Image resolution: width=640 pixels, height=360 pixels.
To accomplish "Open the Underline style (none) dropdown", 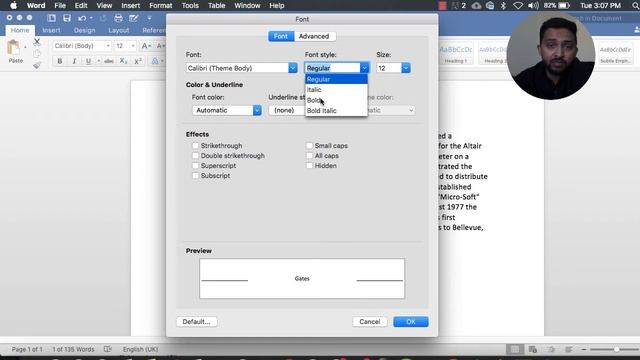I will click(287, 110).
